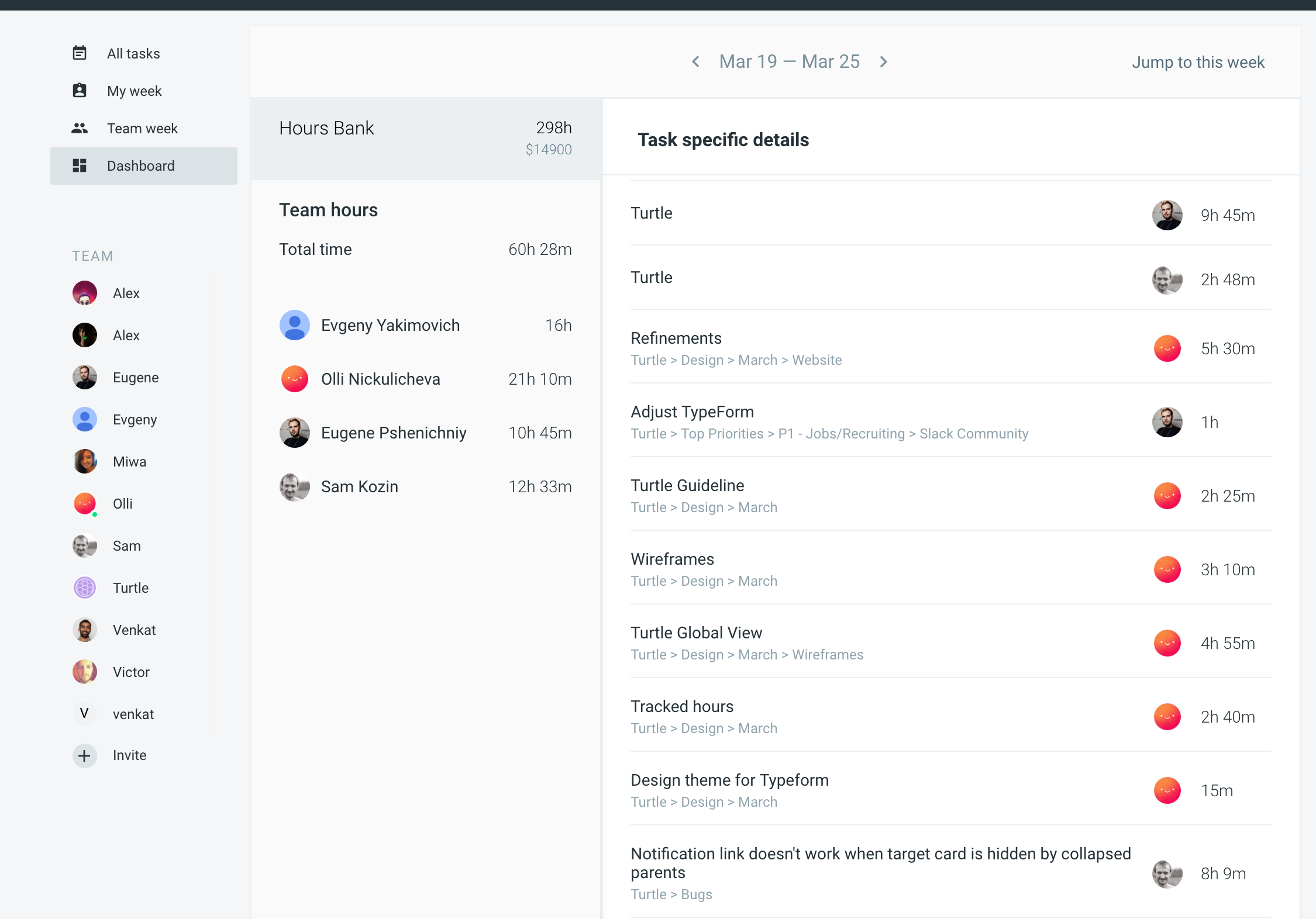Open the My week view

(x=134, y=91)
